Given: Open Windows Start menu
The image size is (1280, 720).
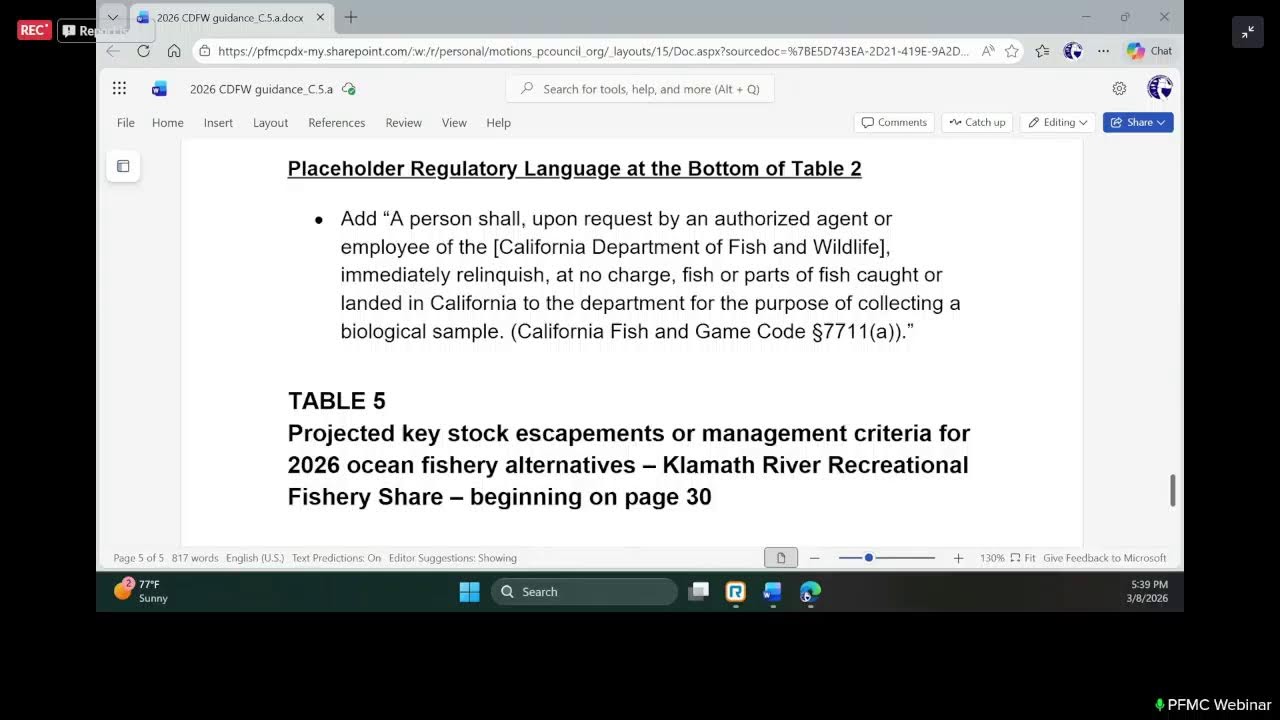Looking at the screenshot, I should (x=469, y=592).
